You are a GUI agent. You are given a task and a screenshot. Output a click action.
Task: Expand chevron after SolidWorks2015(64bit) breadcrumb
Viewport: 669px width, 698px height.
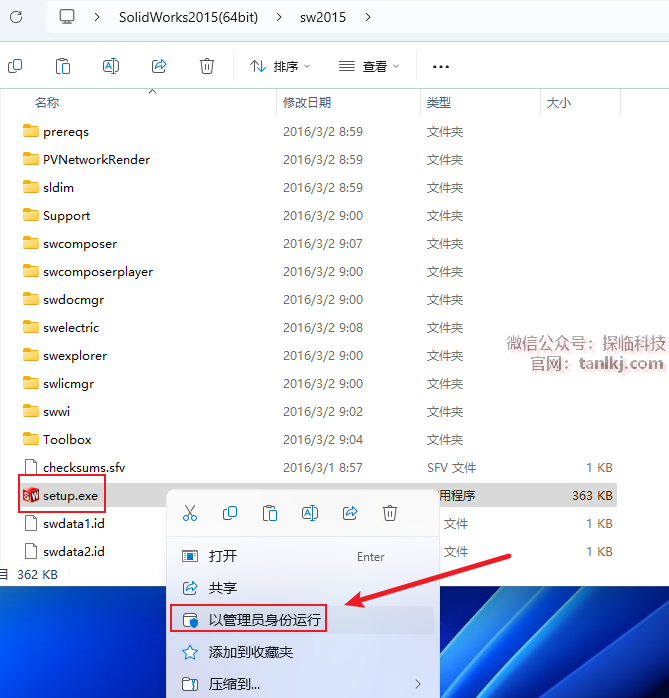pyautogui.click(x=279, y=17)
